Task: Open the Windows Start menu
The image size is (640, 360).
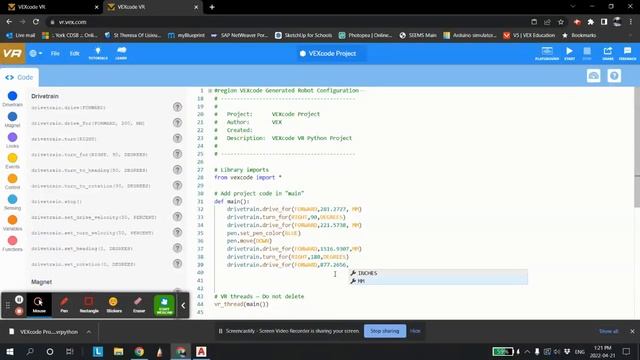Action: click(x=10, y=351)
